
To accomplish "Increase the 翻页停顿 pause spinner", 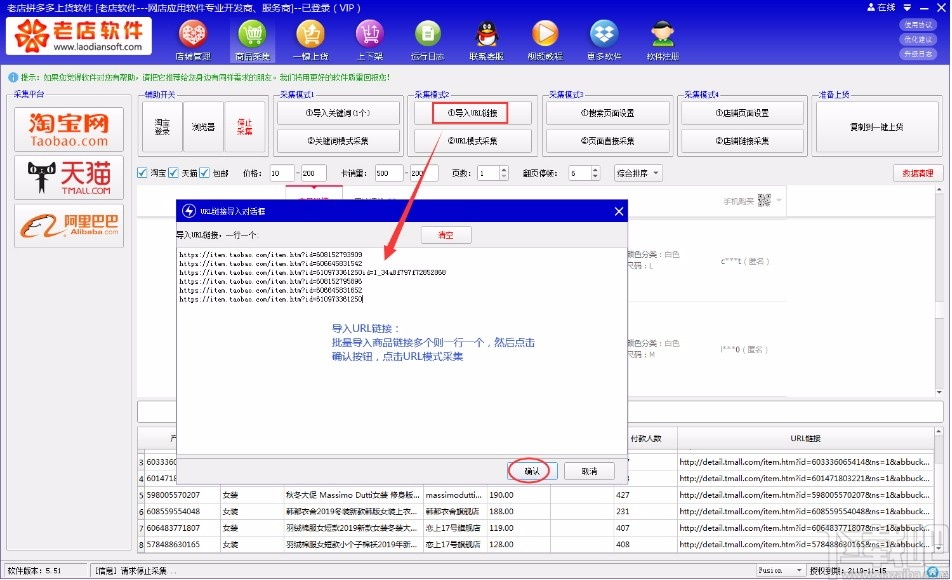I will click(x=595, y=169).
